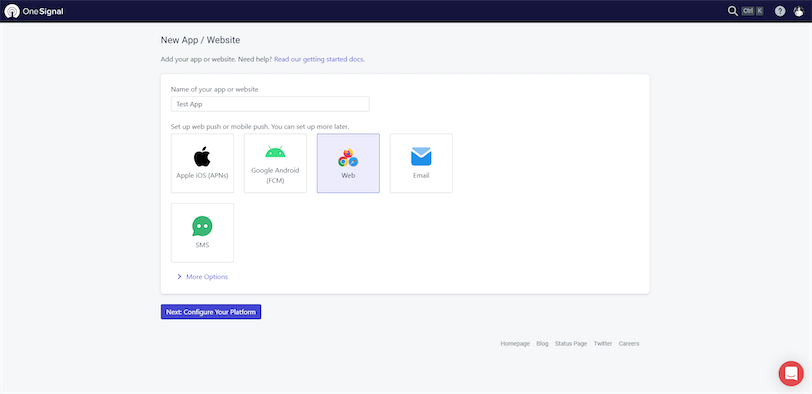The height and width of the screenshot is (394, 812).
Task: Click the Name of your app or website label
Action: (214, 89)
